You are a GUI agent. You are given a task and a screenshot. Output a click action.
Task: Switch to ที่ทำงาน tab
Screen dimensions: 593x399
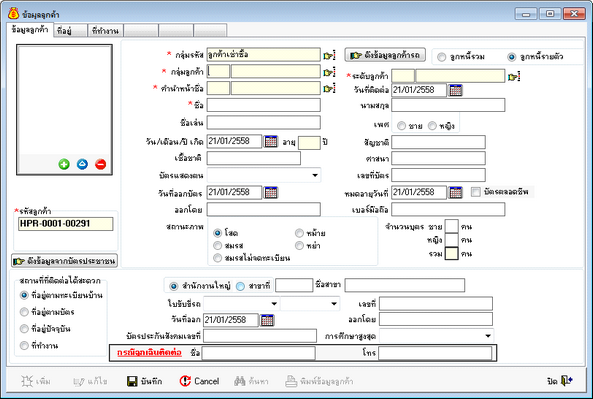pos(105,31)
